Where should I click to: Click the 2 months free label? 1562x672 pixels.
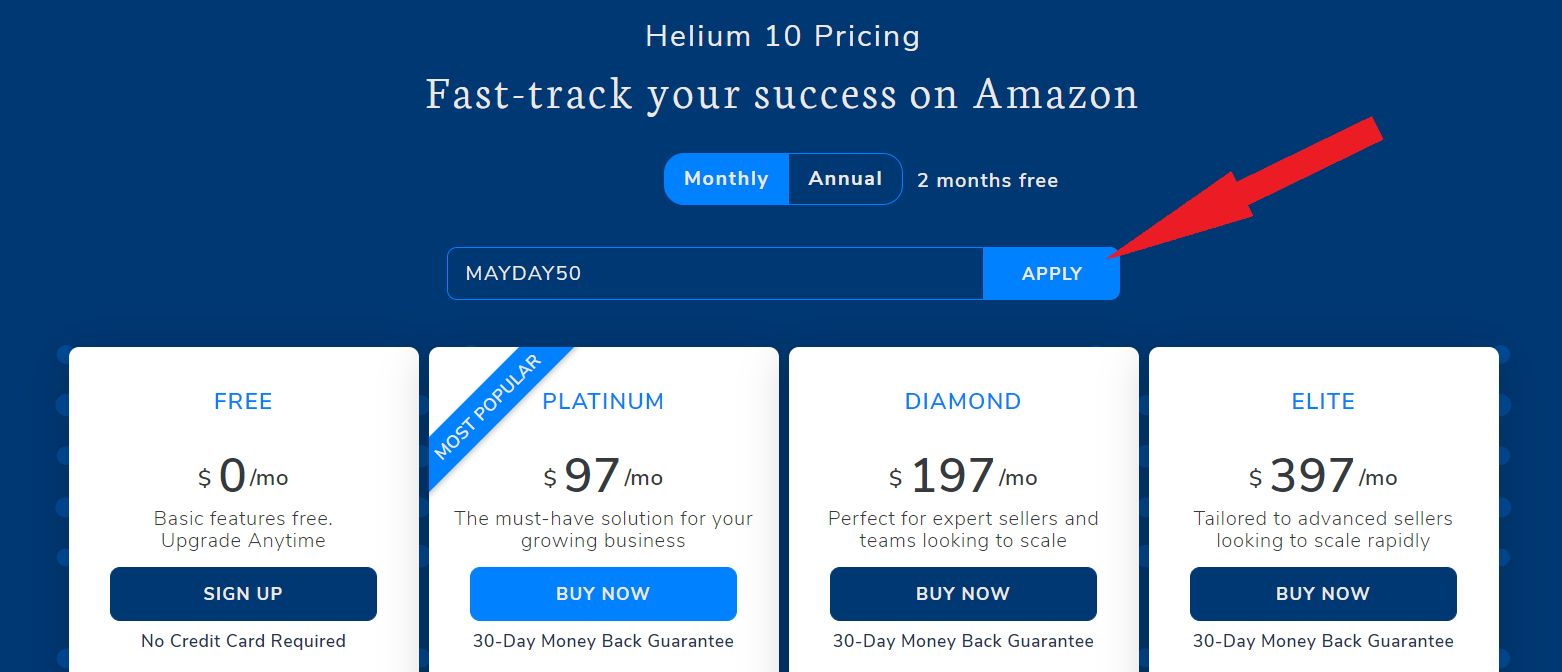click(987, 180)
